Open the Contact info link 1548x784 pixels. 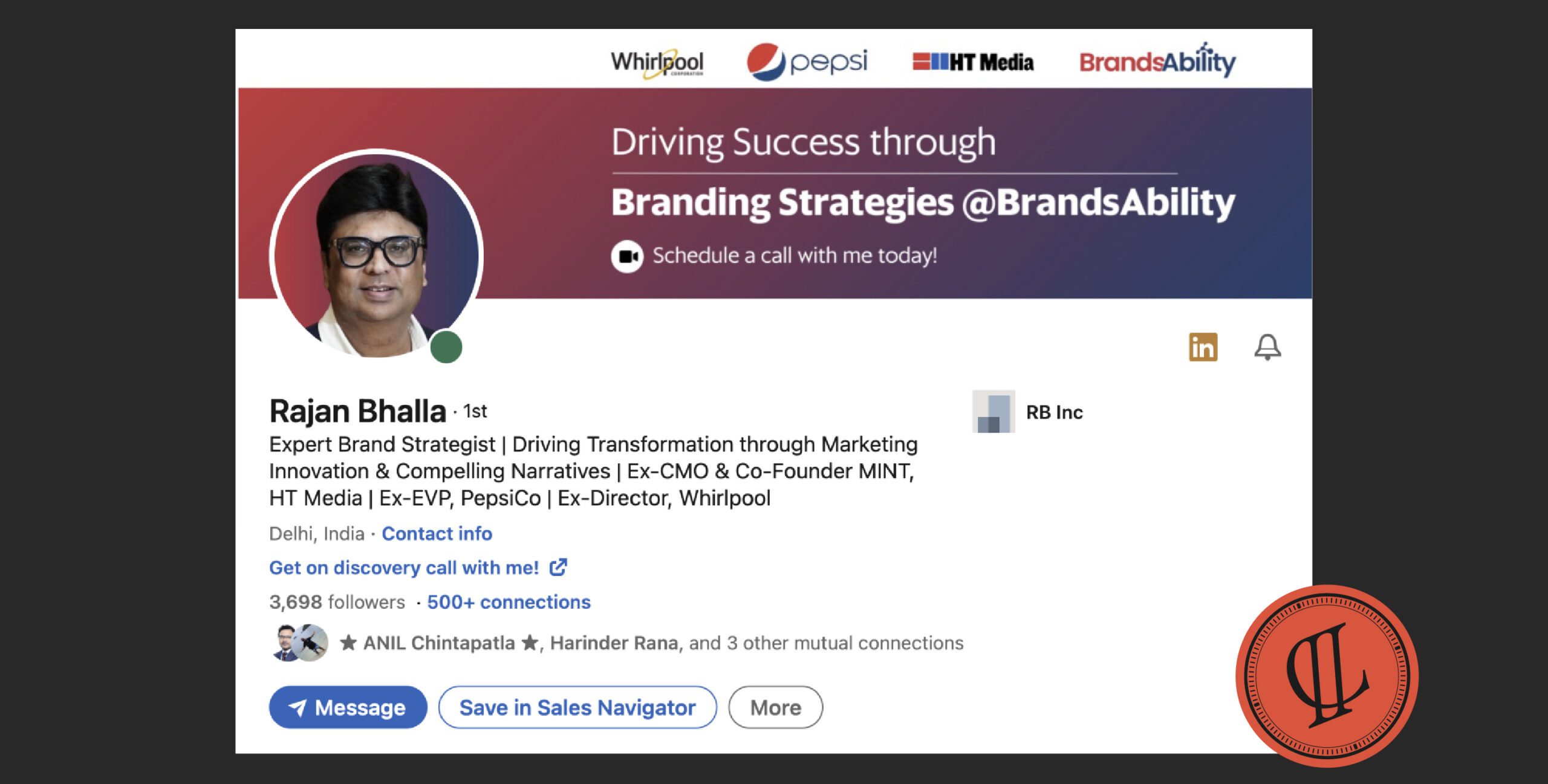pos(437,534)
